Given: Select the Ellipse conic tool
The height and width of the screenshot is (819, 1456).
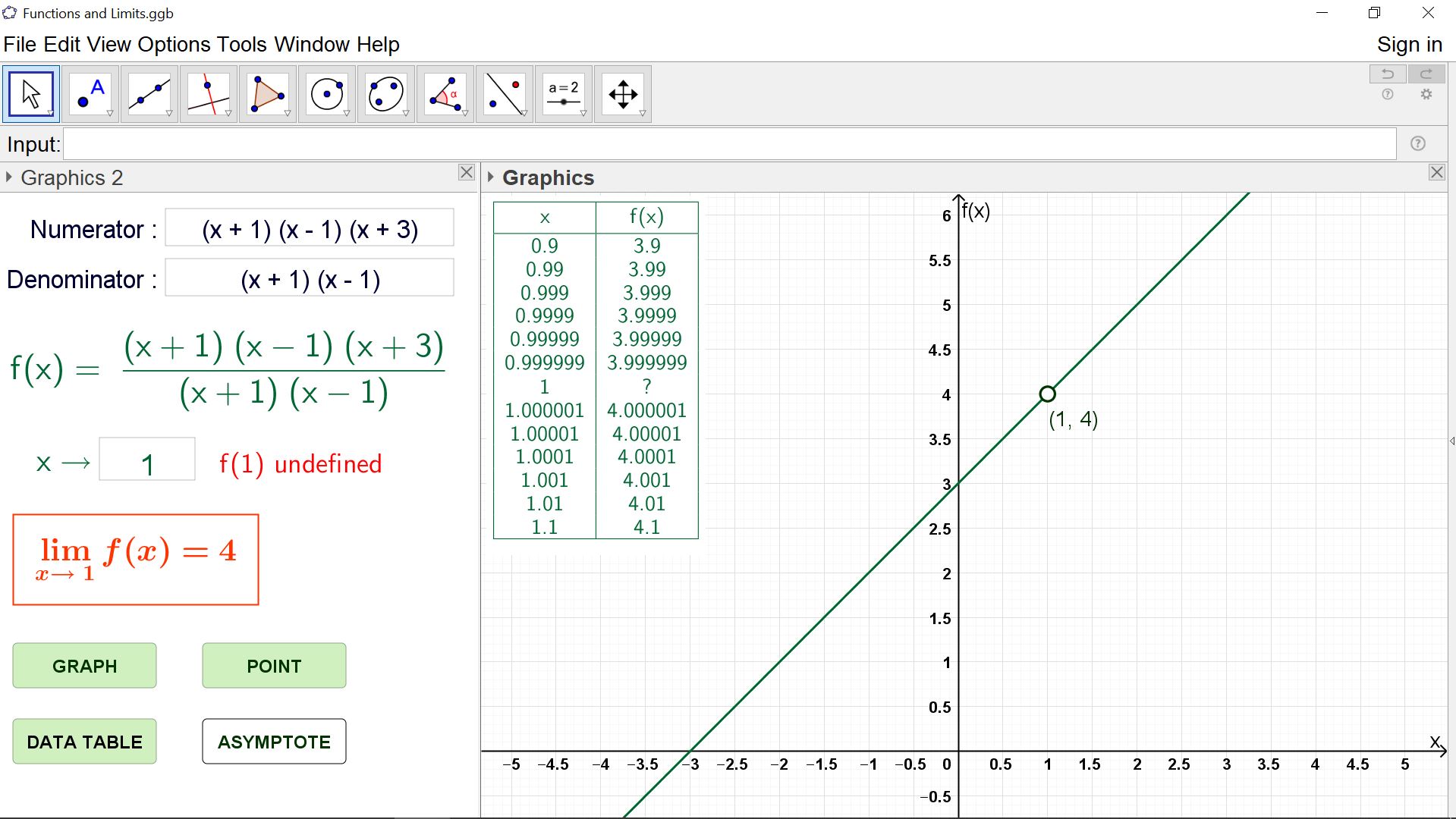Looking at the screenshot, I should 386,94.
